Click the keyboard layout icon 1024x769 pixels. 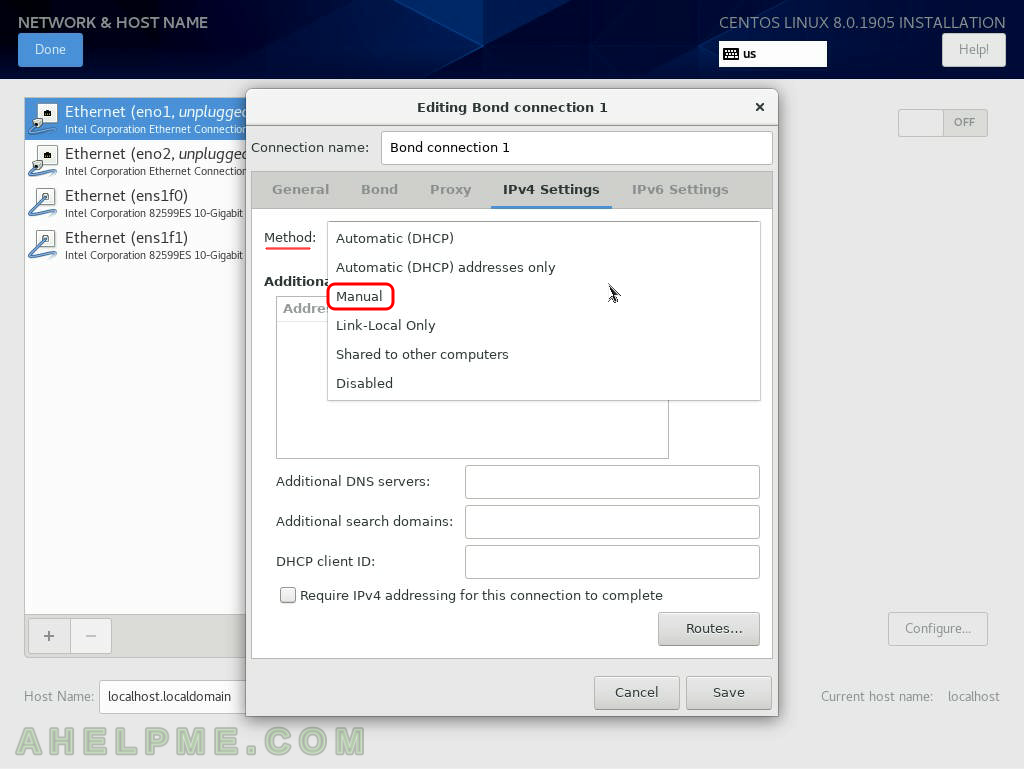click(x=731, y=54)
